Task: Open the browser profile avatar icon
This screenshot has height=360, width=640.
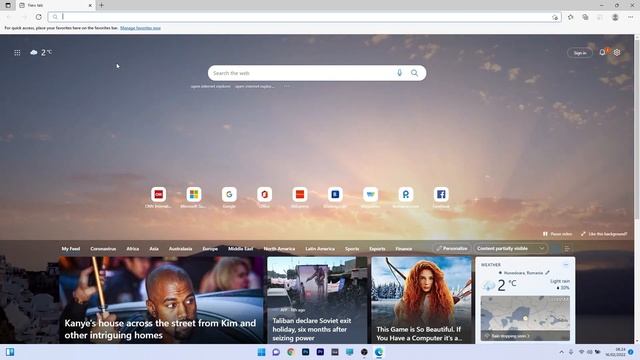Action: 615,17
